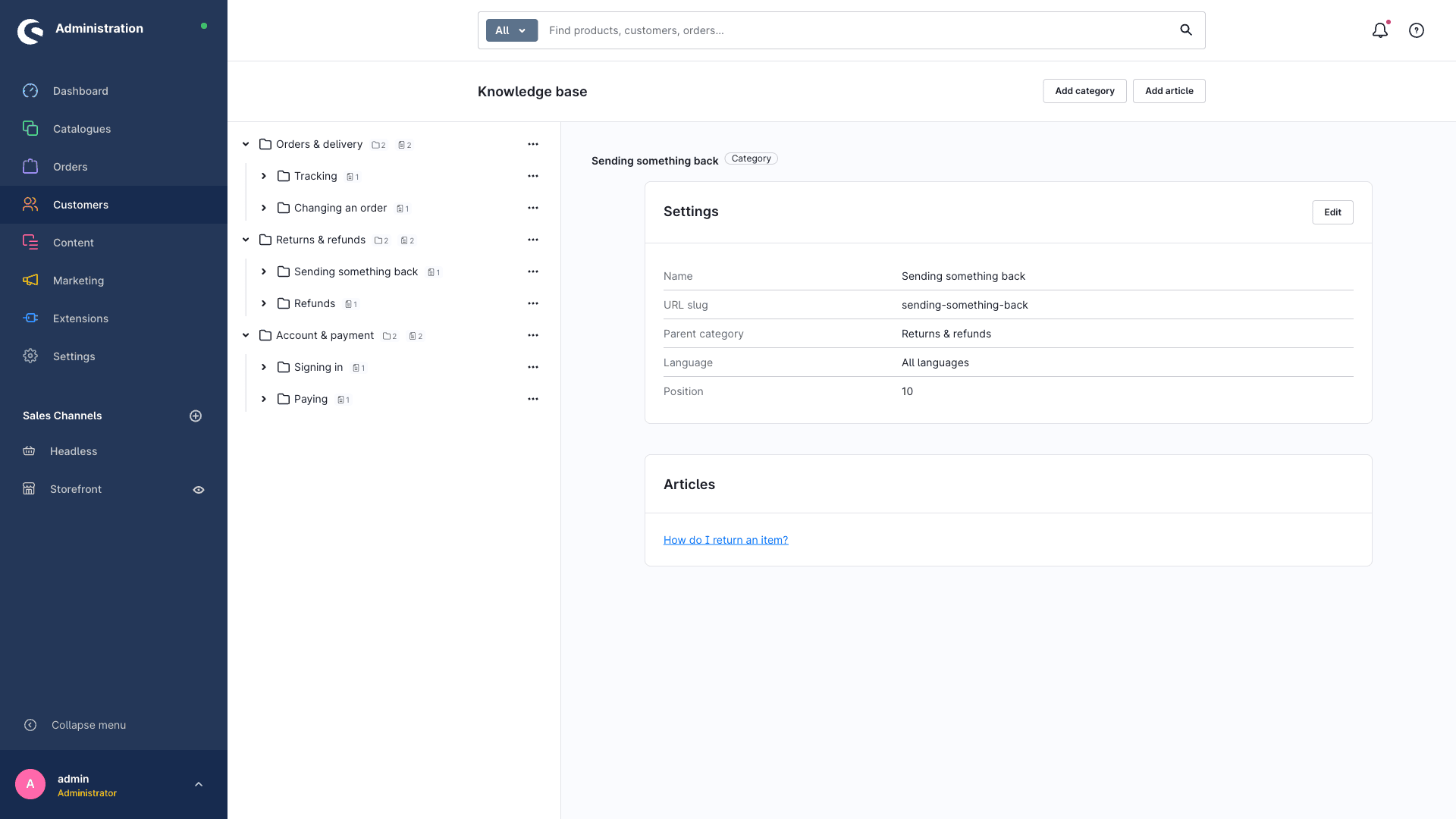Click the Add article button

[x=1169, y=91]
